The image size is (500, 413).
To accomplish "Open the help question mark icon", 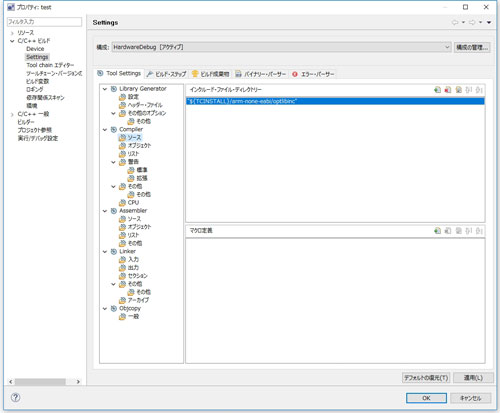I will 15,397.
